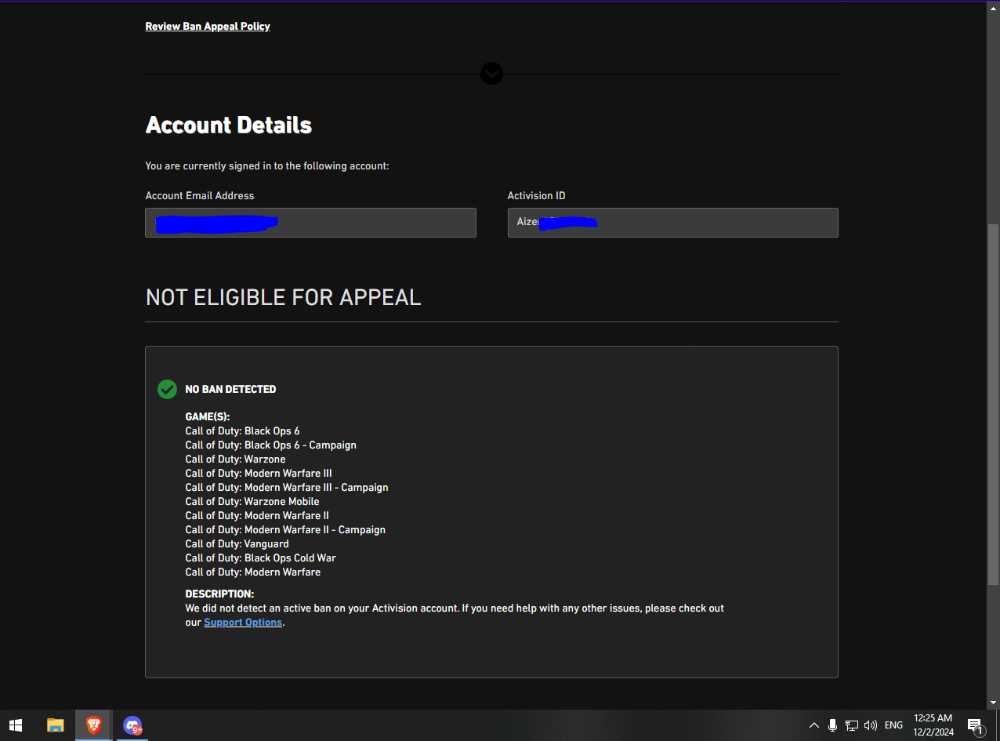Click 'Call of Duty: Modern Warfare III - Campaign'
The height and width of the screenshot is (741, 1000).
pyautogui.click(x=286, y=487)
